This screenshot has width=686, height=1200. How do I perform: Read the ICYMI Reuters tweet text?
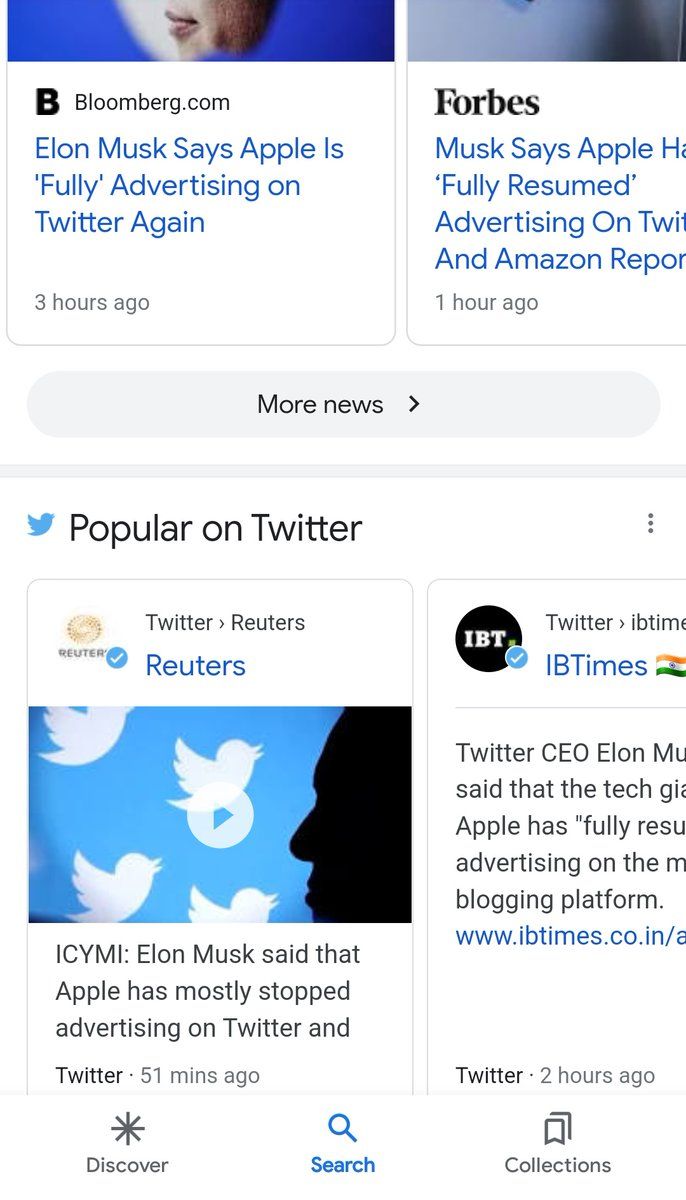pos(207,991)
